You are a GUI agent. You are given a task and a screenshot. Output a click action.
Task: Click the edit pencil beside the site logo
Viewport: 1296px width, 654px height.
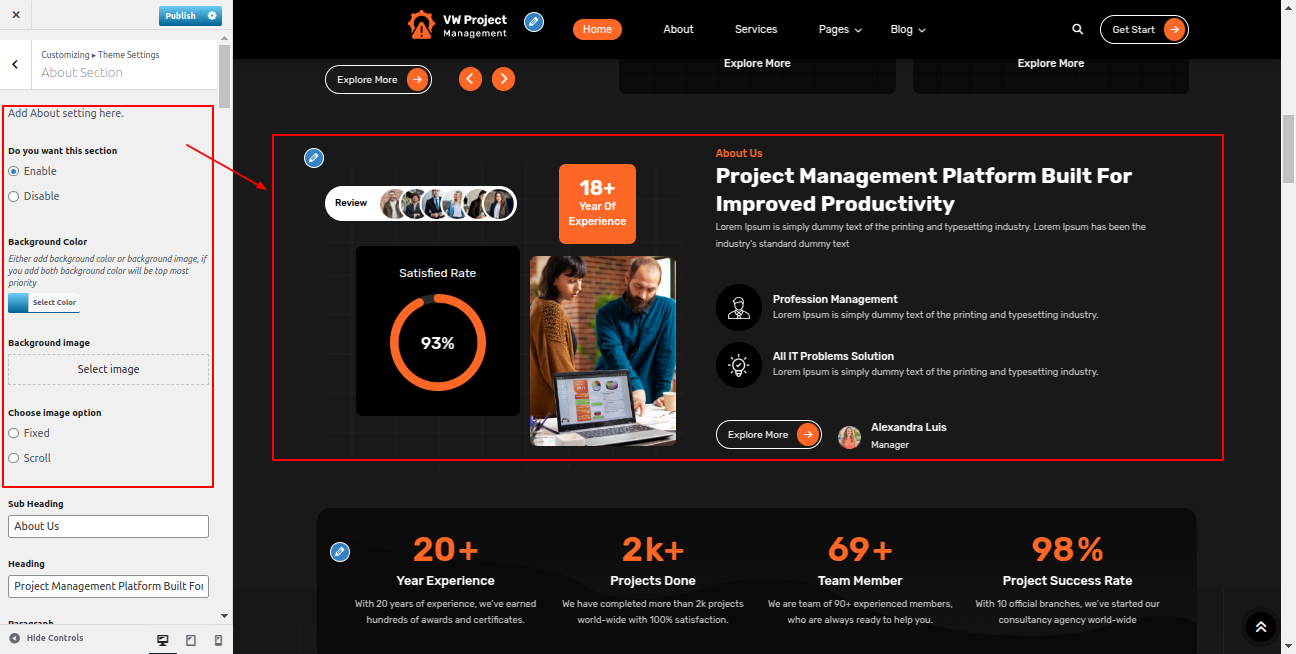[x=534, y=21]
